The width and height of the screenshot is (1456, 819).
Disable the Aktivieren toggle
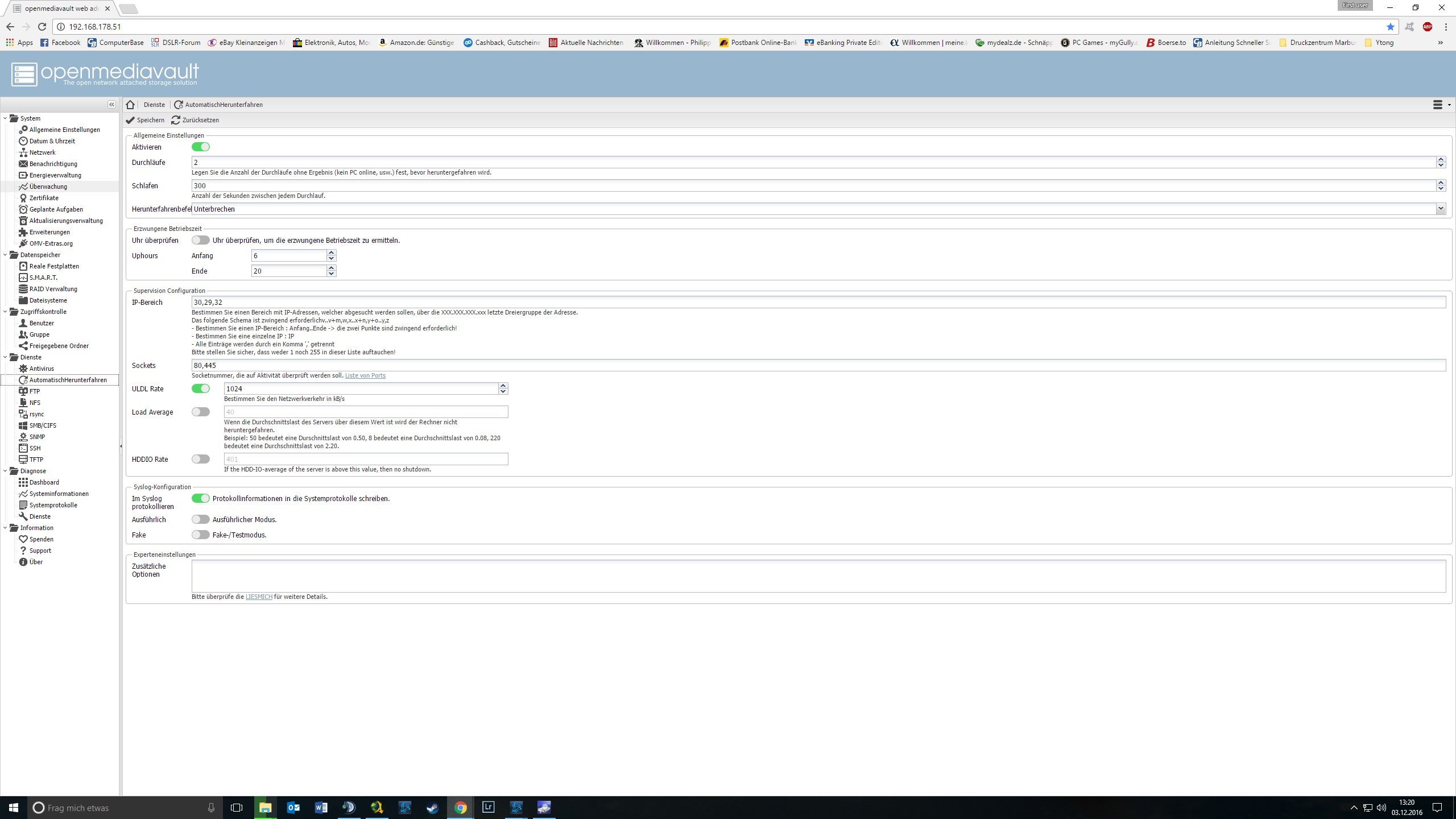tap(201, 147)
